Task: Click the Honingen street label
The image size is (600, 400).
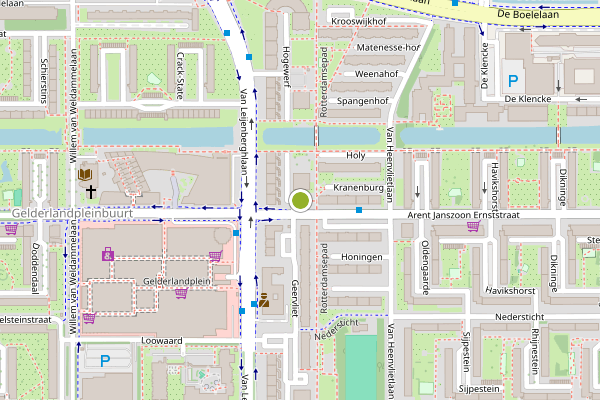Action: 362,257
